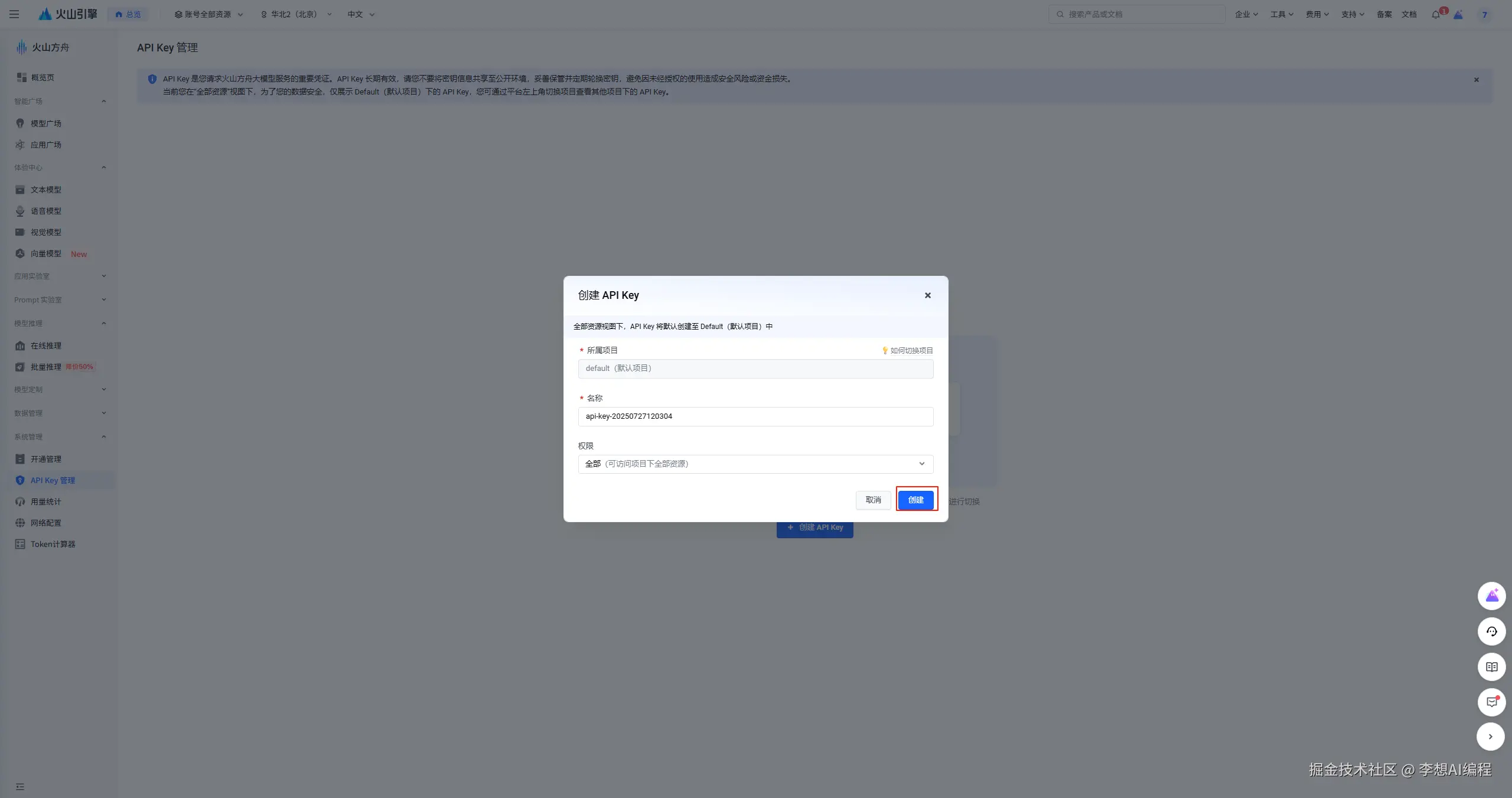Collapse sidebar using bottom-left menu icon
Image resolution: width=1512 pixels, height=798 pixels.
[20, 787]
